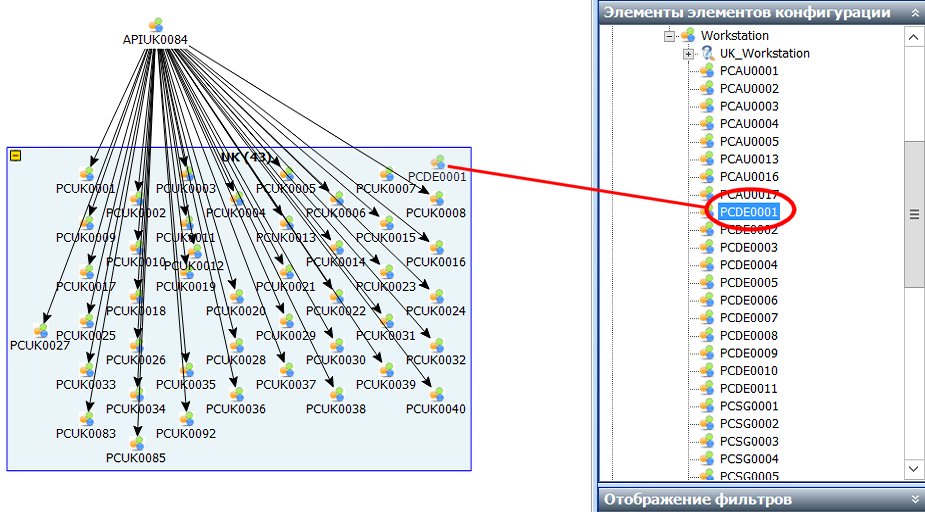Choose PCAU0005 in the tree
The width and height of the screenshot is (925, 512).
click(749, 142)
